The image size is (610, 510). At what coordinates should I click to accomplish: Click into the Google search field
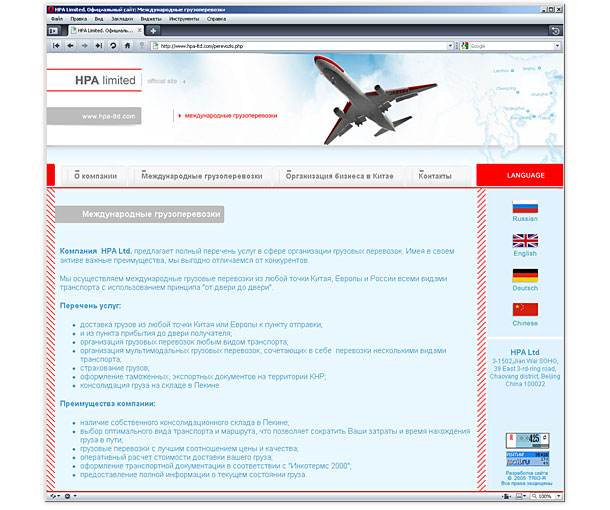[x=511, y=46]
